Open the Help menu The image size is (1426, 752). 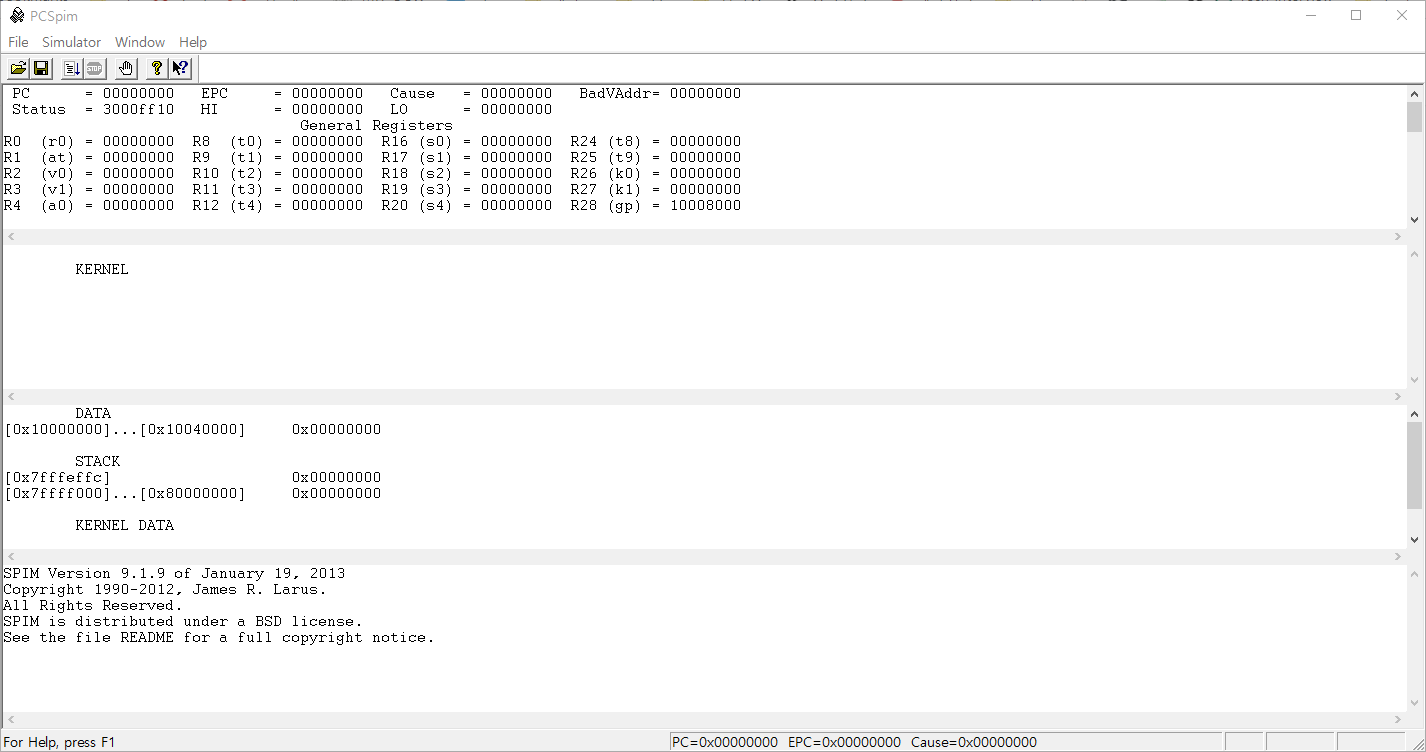193,42
